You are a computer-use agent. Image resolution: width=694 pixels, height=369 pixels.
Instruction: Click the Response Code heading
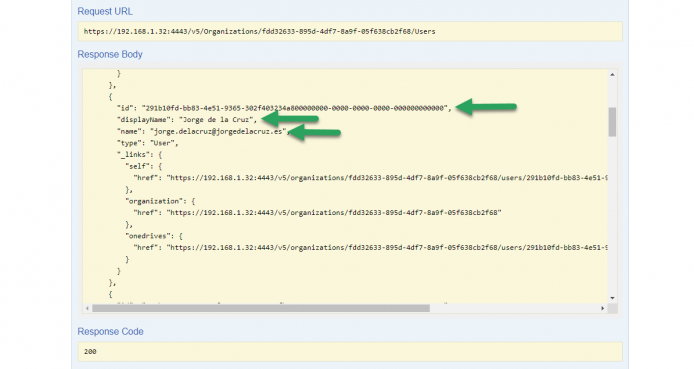click(x=110, y=331)
